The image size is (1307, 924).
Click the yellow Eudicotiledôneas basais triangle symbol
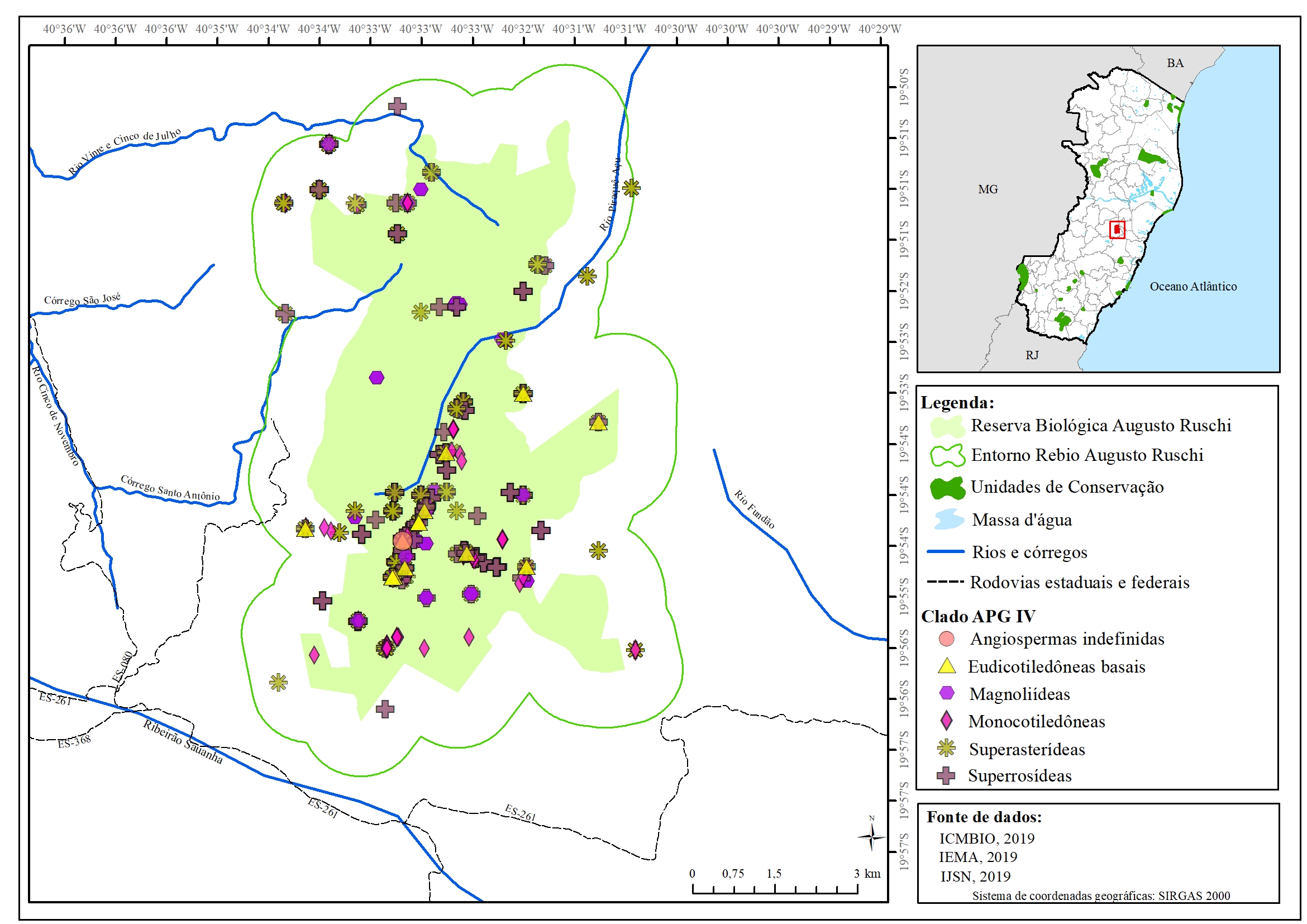(946, 666)
